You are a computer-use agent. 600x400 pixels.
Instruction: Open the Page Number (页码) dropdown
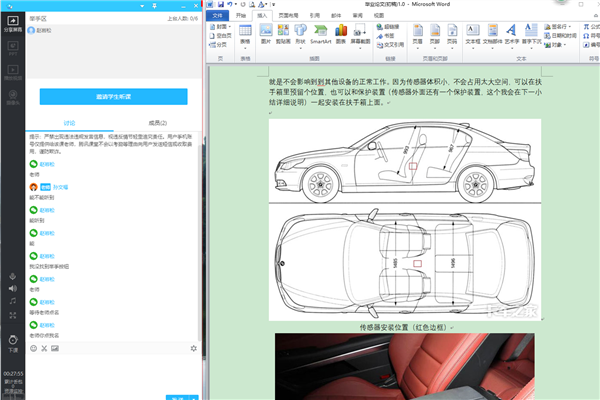(x=452, y=37)
